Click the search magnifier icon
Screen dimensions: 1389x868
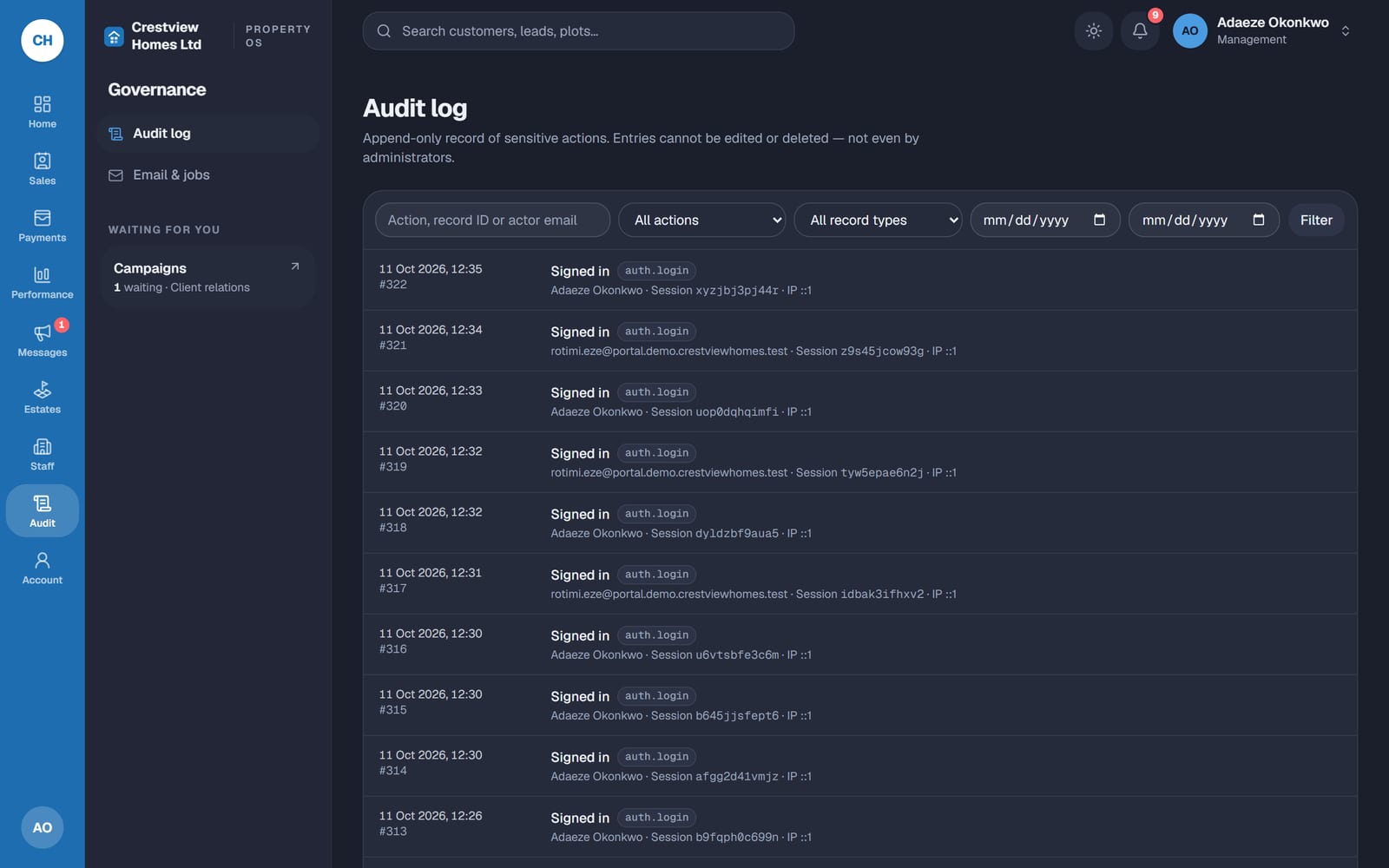coord(384,31)
